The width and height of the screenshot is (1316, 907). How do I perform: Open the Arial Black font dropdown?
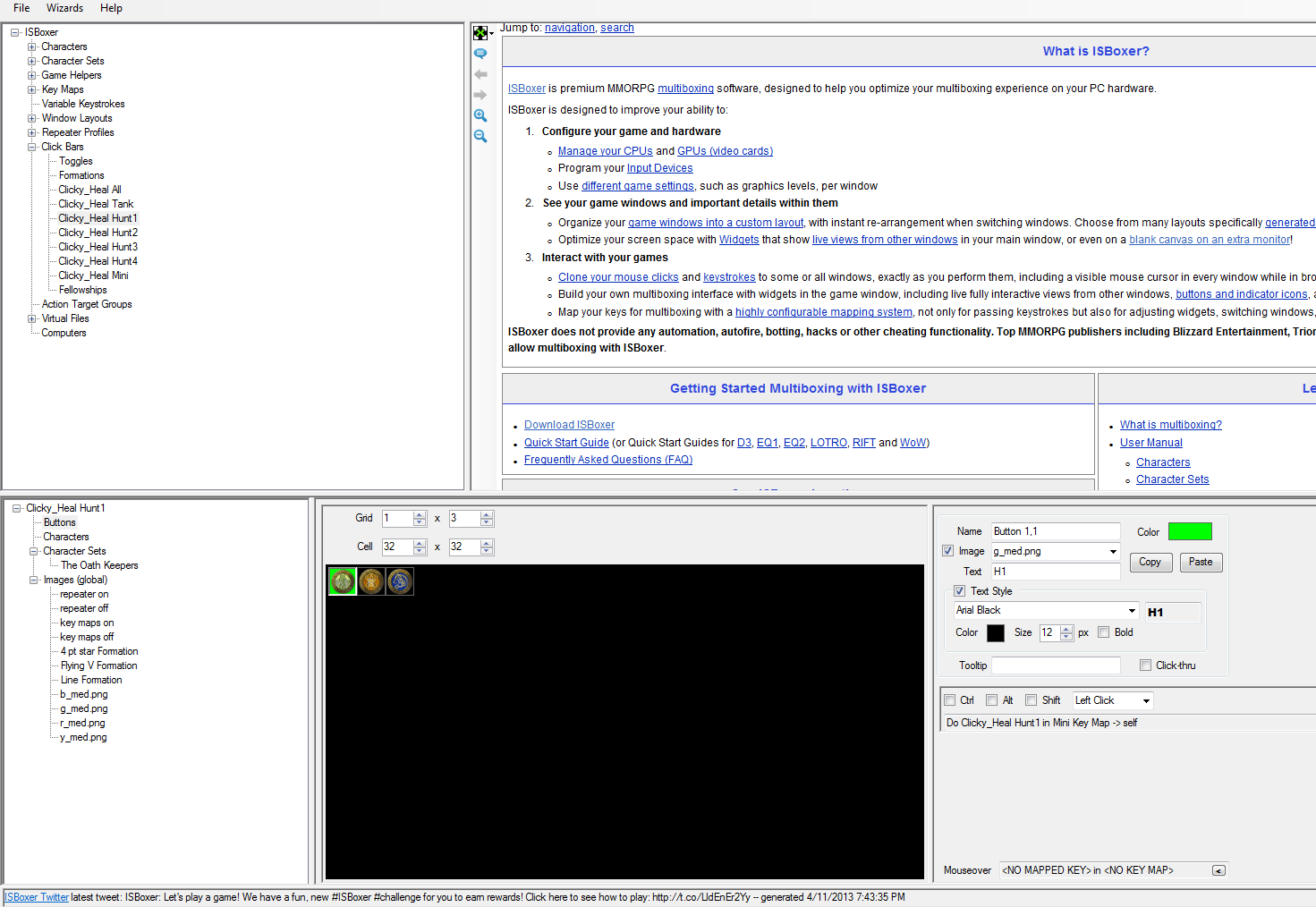pyautogui.click(x=1132, y=611)
